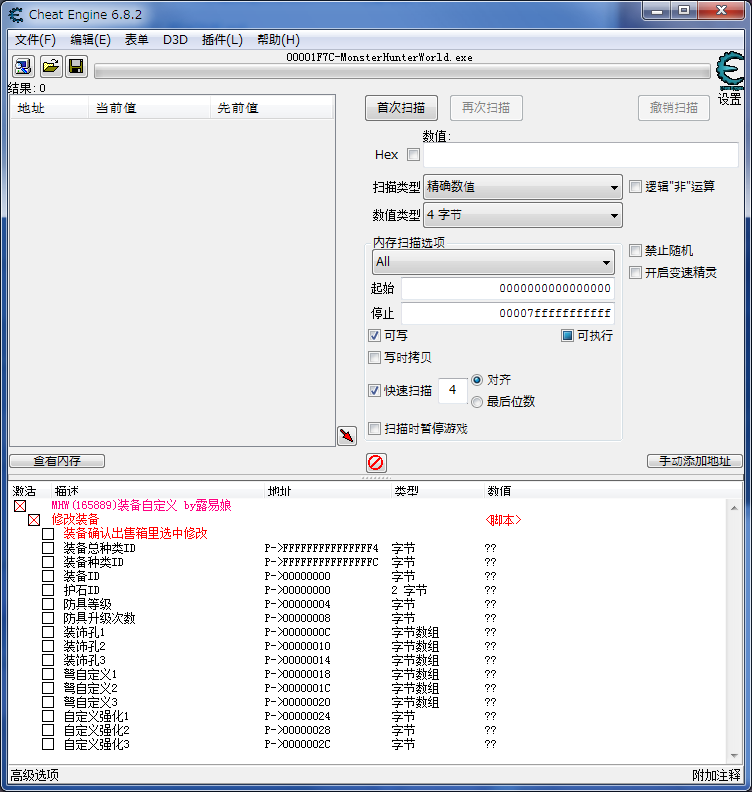Click the 查看内存 button
The height and width of the screenshot is (792, 752).
[x=57, y=461]
